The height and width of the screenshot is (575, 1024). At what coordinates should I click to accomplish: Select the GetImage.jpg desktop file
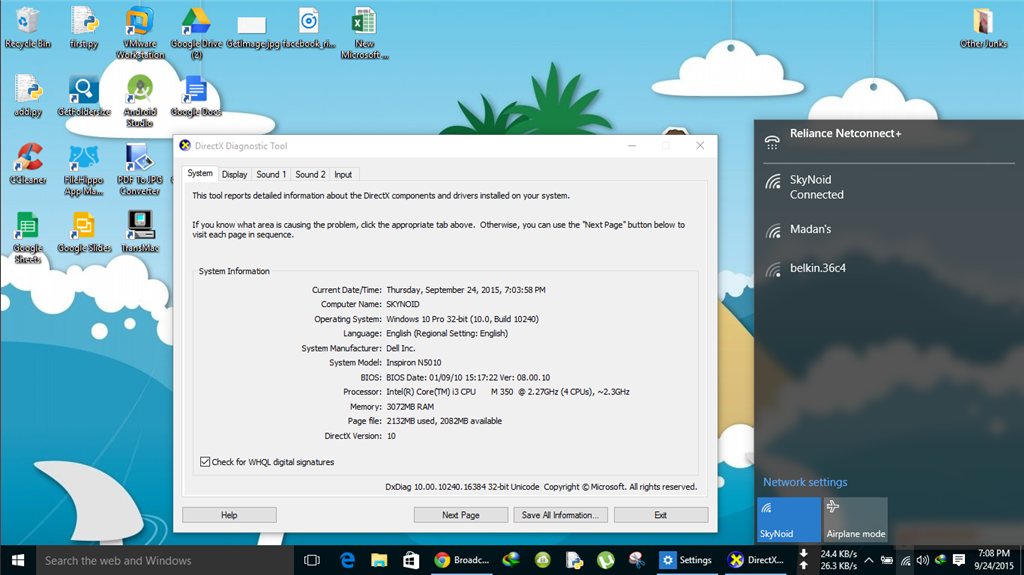point(252,33)
